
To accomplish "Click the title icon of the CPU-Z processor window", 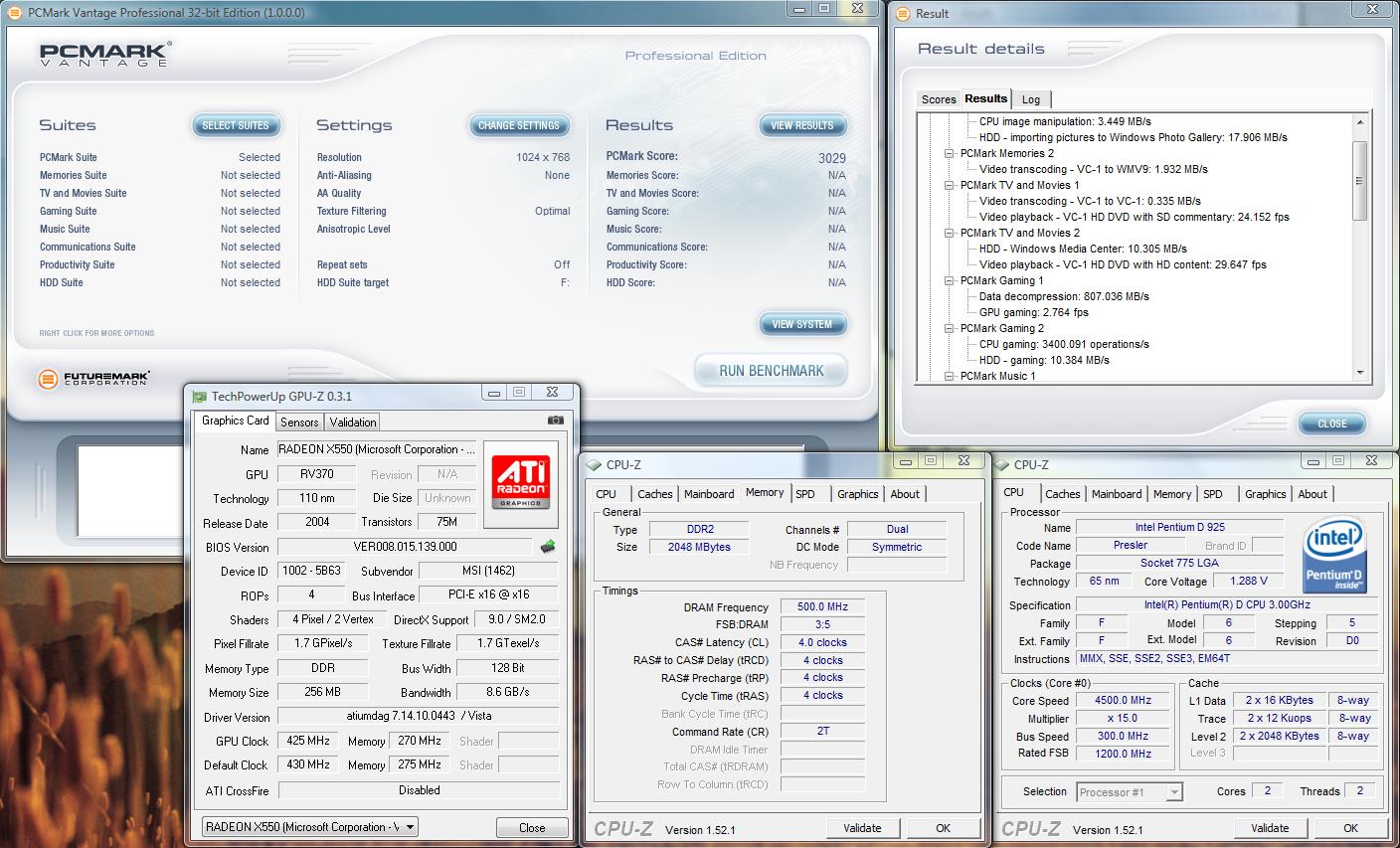I will [x=1001, y=465].
